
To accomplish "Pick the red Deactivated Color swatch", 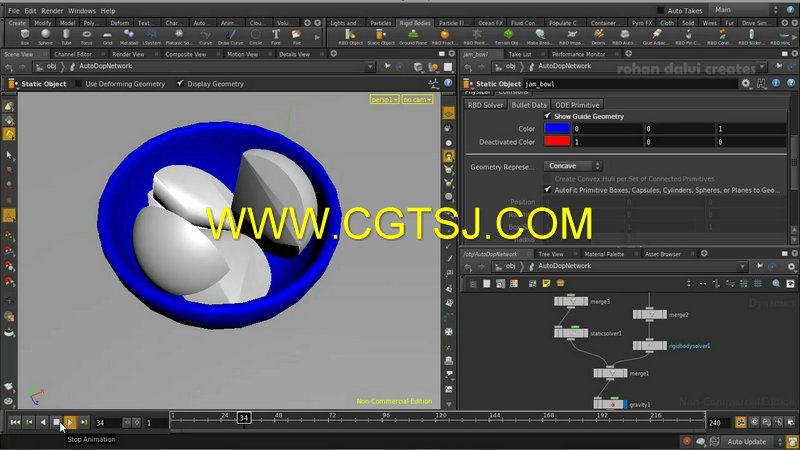I will 557,141.
